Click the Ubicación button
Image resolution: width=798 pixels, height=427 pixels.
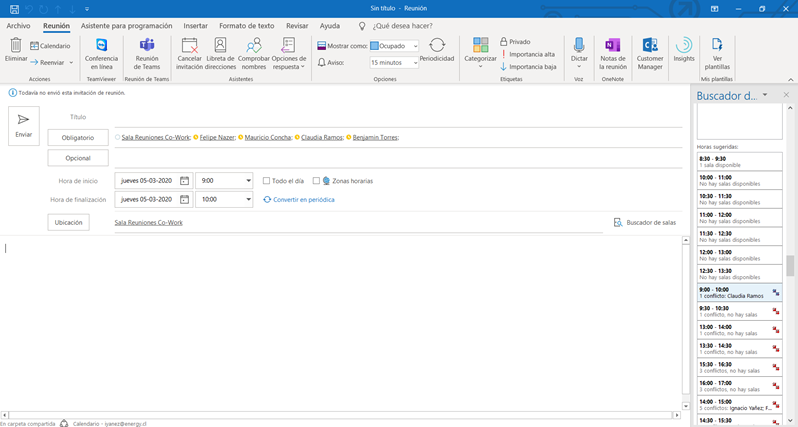click(x=69, y=222)
